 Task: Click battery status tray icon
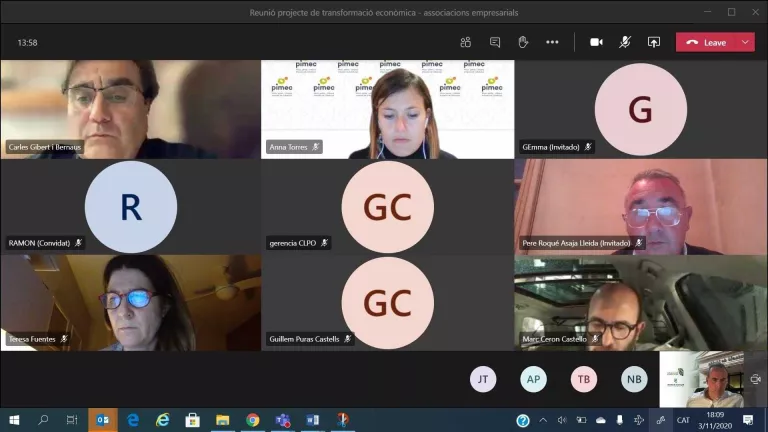581,420
